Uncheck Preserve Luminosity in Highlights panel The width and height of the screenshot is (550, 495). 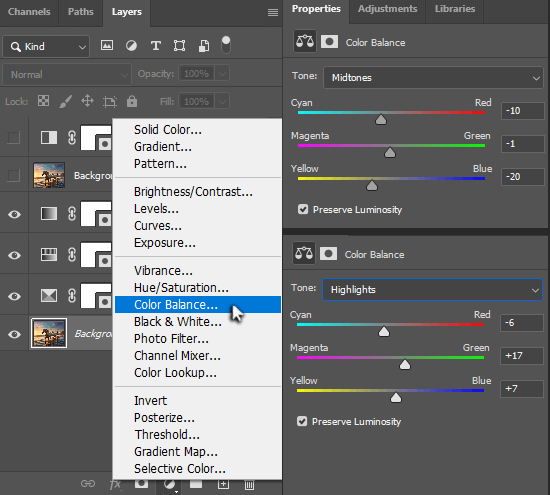302,421
